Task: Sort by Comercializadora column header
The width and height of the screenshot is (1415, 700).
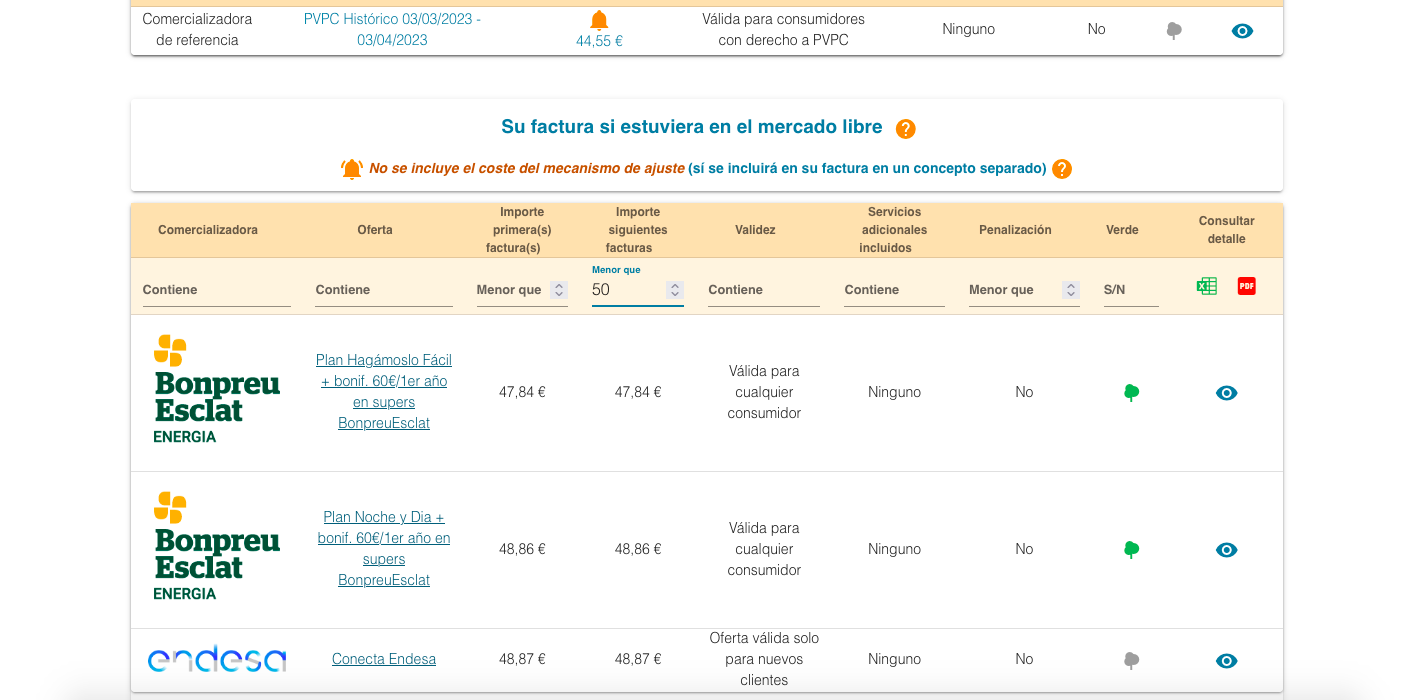Action: click(x=208, y=230)
